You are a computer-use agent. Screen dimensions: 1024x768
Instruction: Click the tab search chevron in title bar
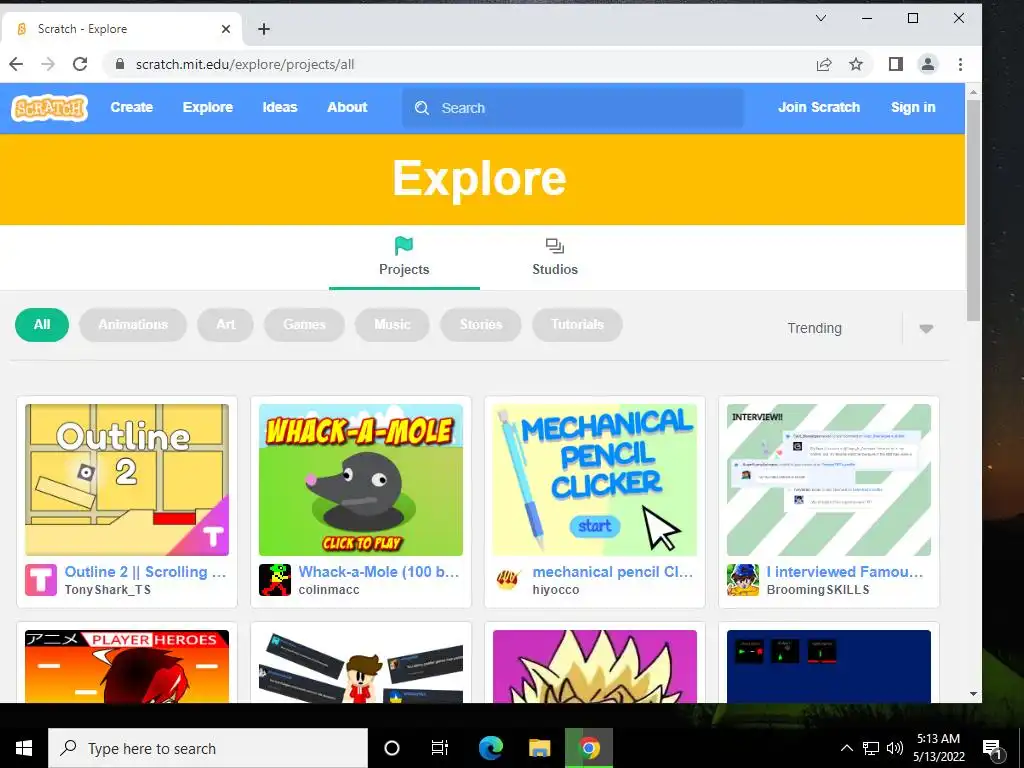821,18
